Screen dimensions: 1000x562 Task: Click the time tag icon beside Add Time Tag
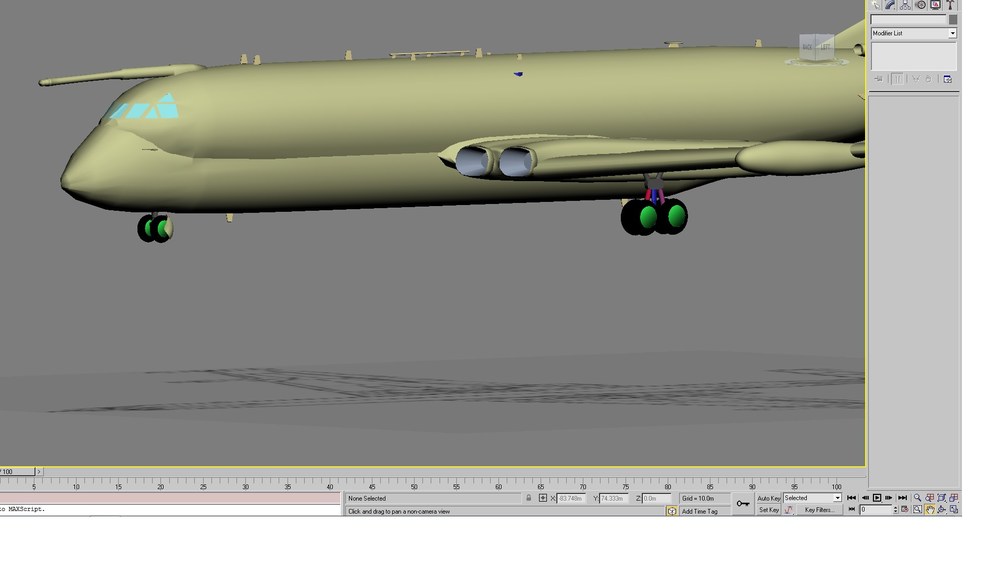tap(672, 511)
